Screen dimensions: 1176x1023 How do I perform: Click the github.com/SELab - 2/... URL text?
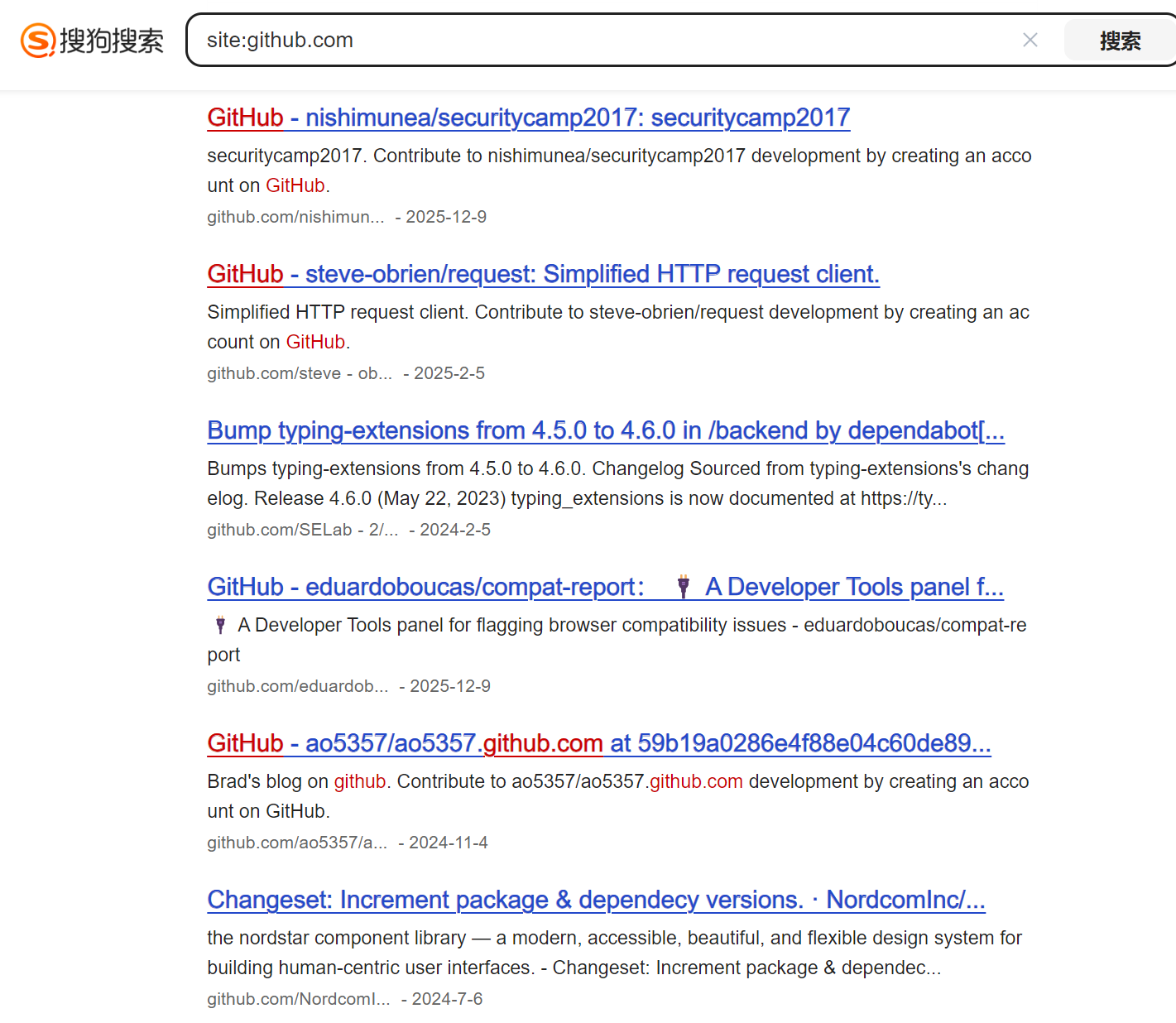point(303,530)
